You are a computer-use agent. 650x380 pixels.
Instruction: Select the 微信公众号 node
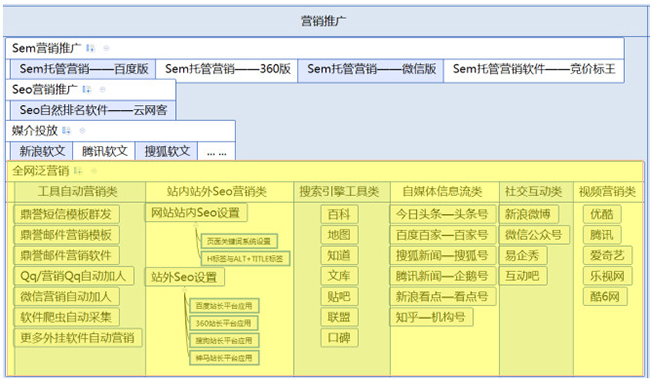[534, 235]
